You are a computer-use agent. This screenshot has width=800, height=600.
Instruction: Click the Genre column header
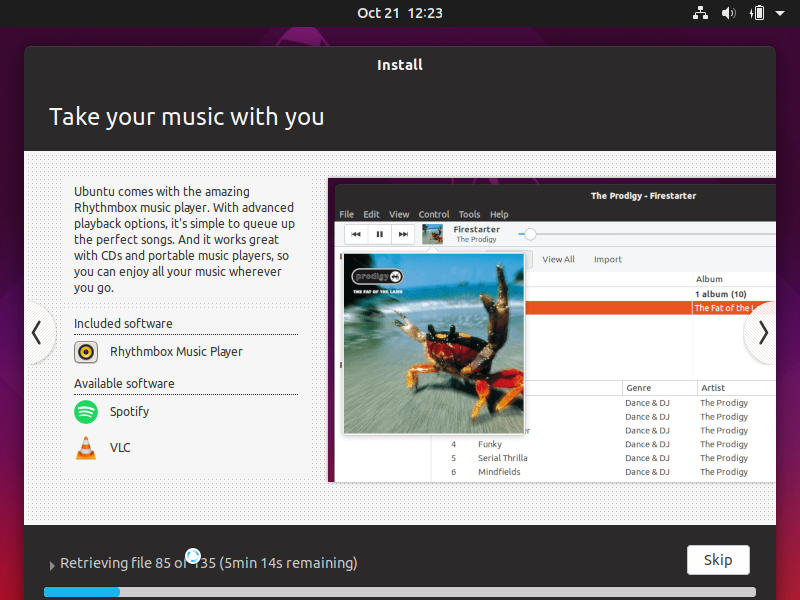pyautogui.click(x=659, y=388)
